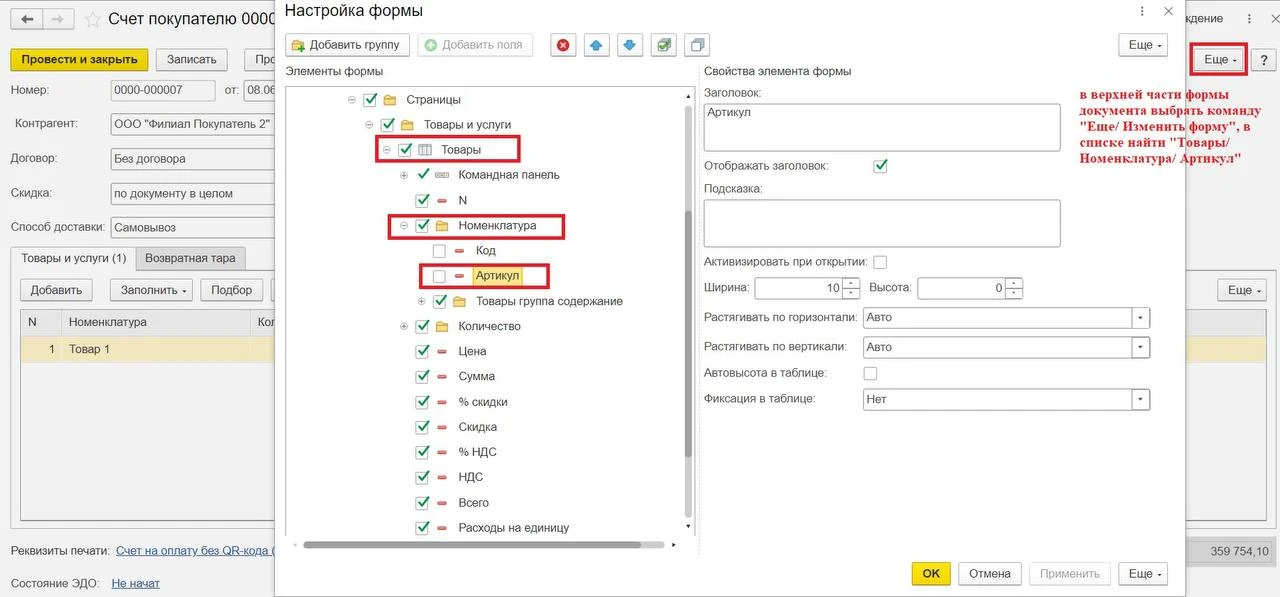Open the Не начат EDO status link

[135, 583]
